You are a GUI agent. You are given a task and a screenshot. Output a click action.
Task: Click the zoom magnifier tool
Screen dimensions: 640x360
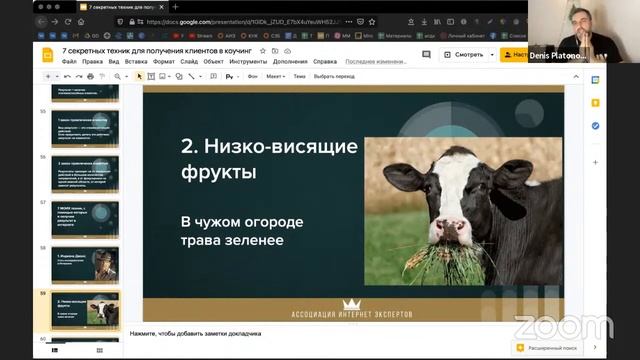tap(118, 76)
